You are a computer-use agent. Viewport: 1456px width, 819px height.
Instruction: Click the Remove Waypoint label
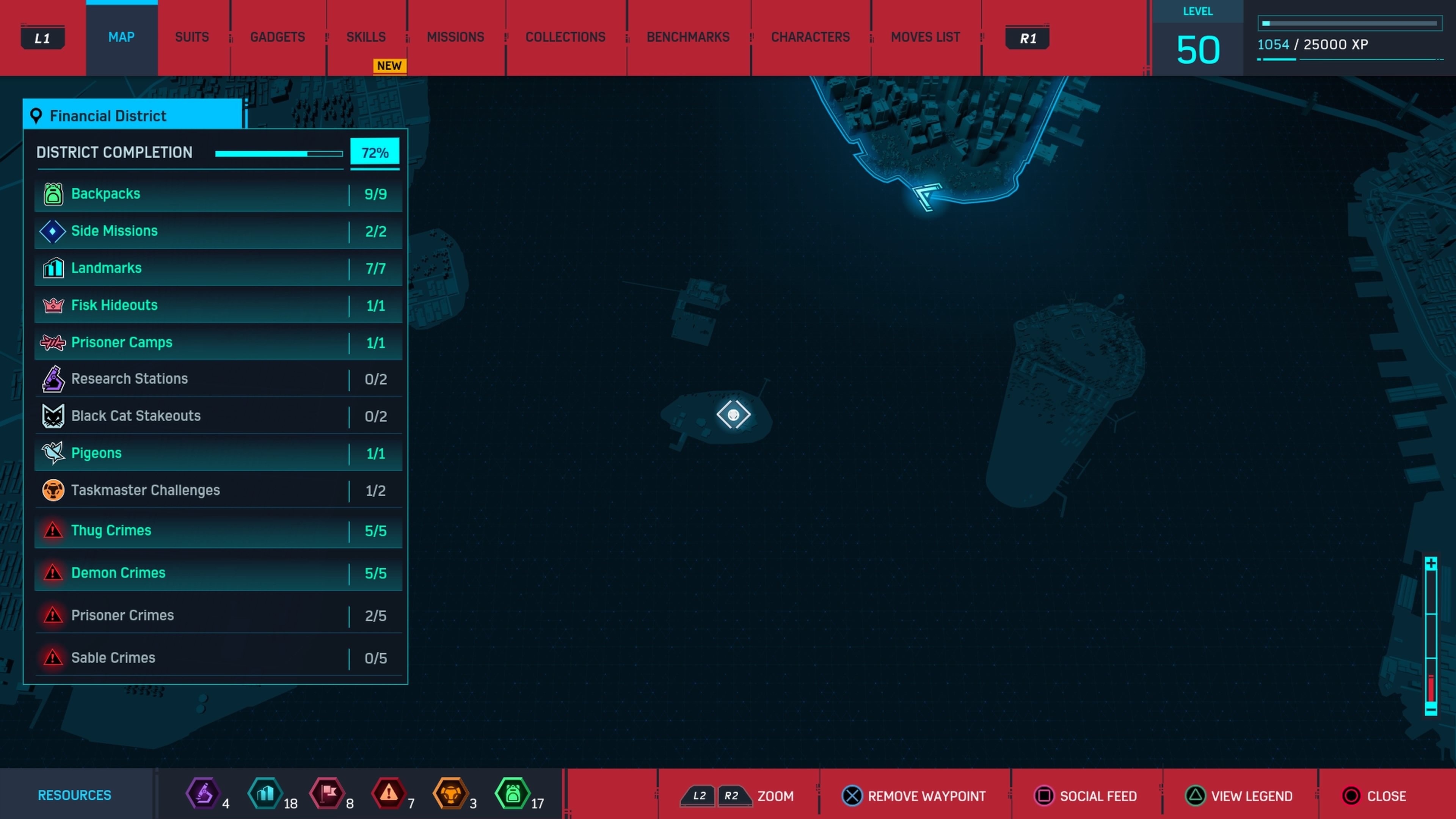point(927,796)
